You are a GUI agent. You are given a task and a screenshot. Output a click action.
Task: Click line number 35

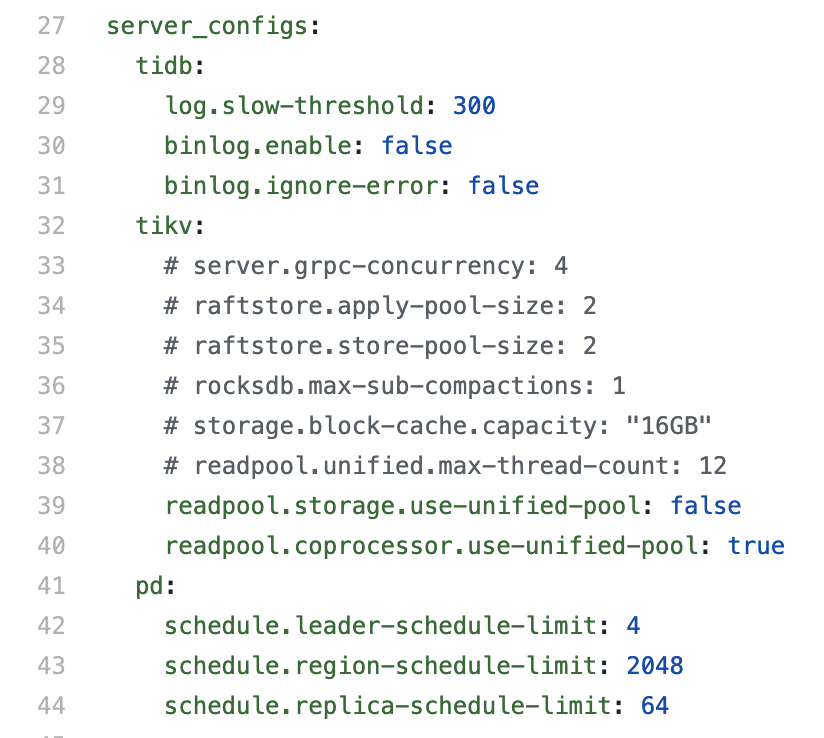coord(52,345)
